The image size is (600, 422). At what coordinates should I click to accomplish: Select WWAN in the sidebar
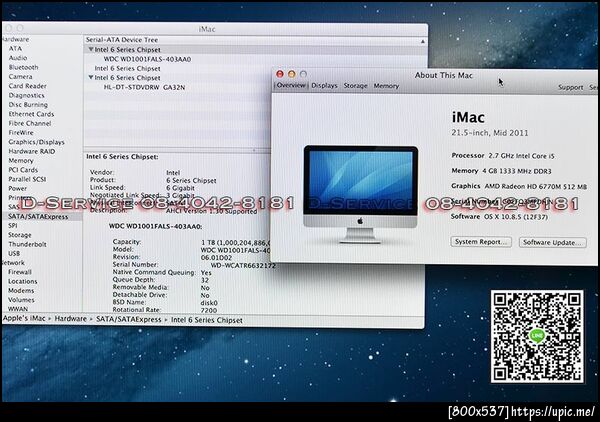pos(18,309)
